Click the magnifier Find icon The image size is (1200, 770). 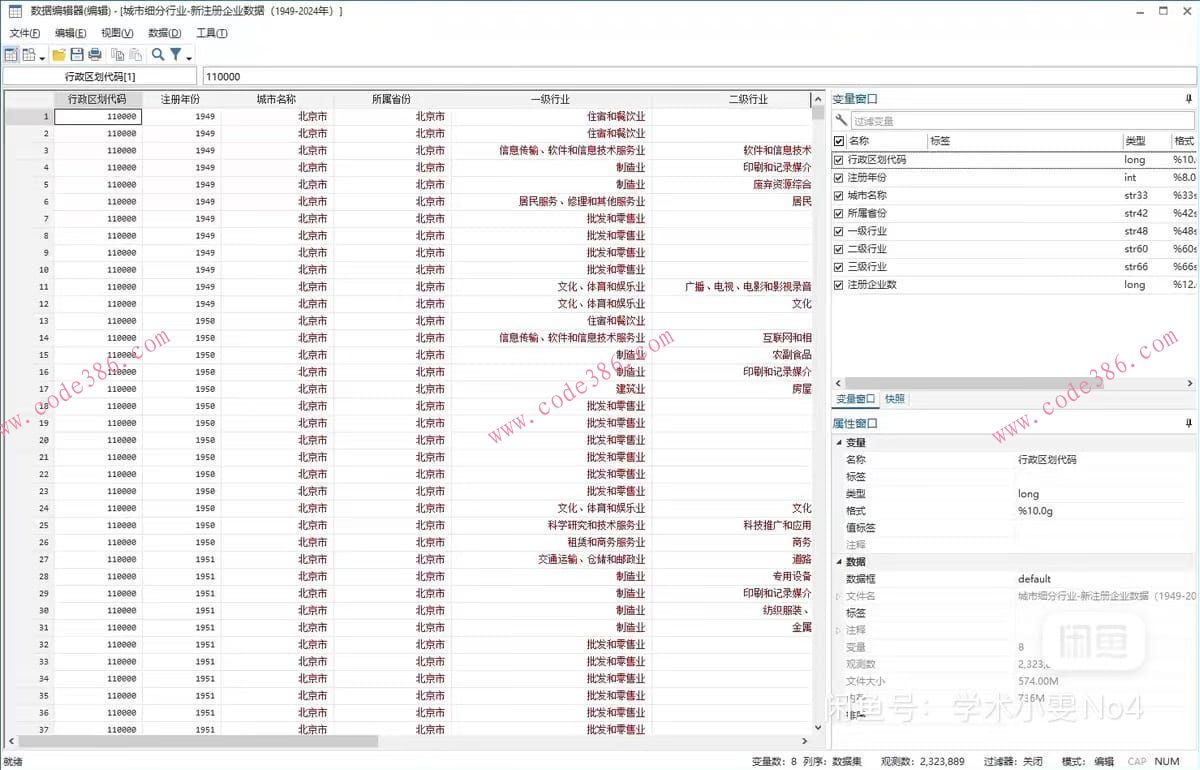click(x=157, y=55)
